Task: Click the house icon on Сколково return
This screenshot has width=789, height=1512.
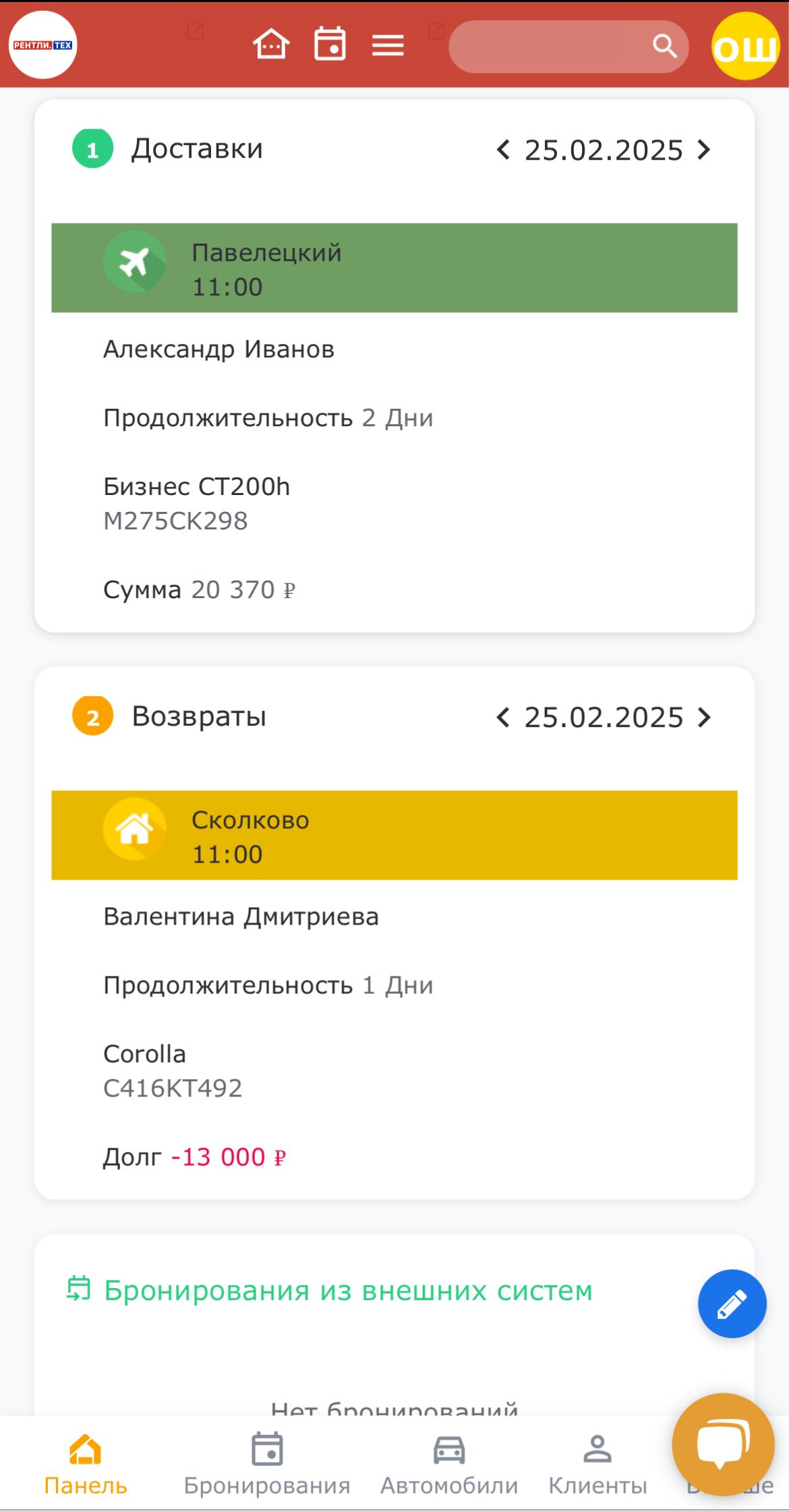Action: tap(135, 829)
